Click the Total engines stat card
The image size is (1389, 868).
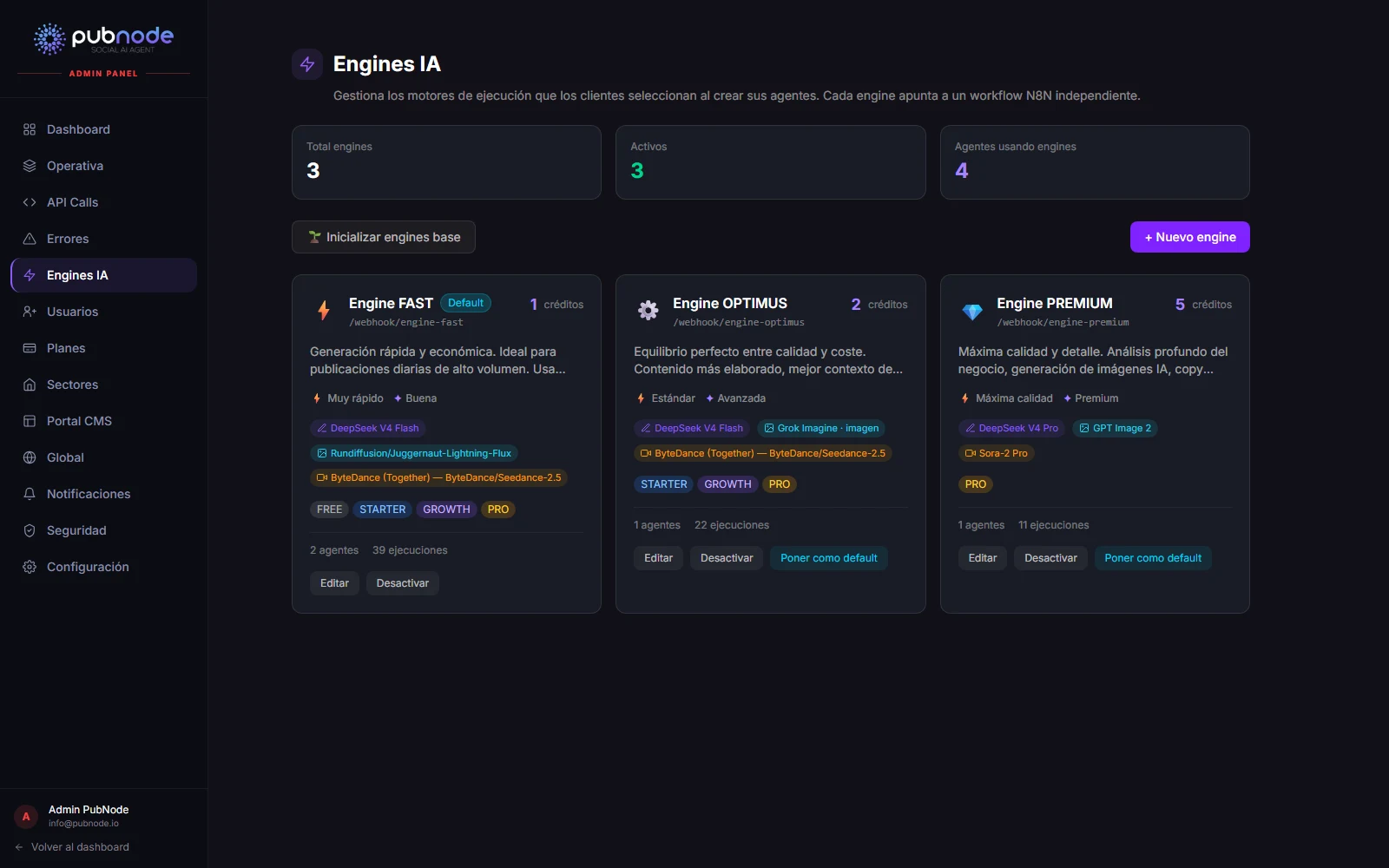pyautogui.click(x=446, y=162)
